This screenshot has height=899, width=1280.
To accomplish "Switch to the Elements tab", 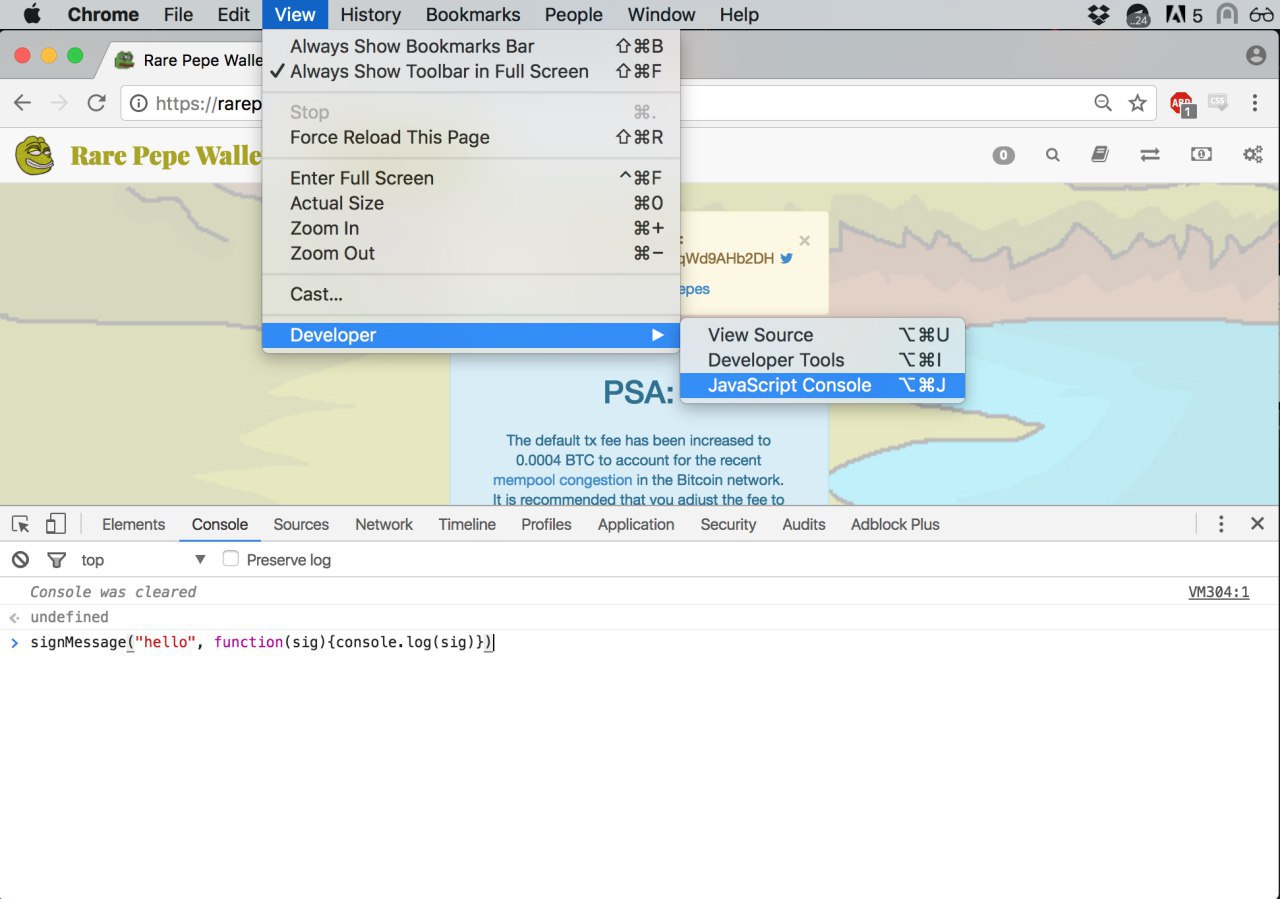I will 133,524.
